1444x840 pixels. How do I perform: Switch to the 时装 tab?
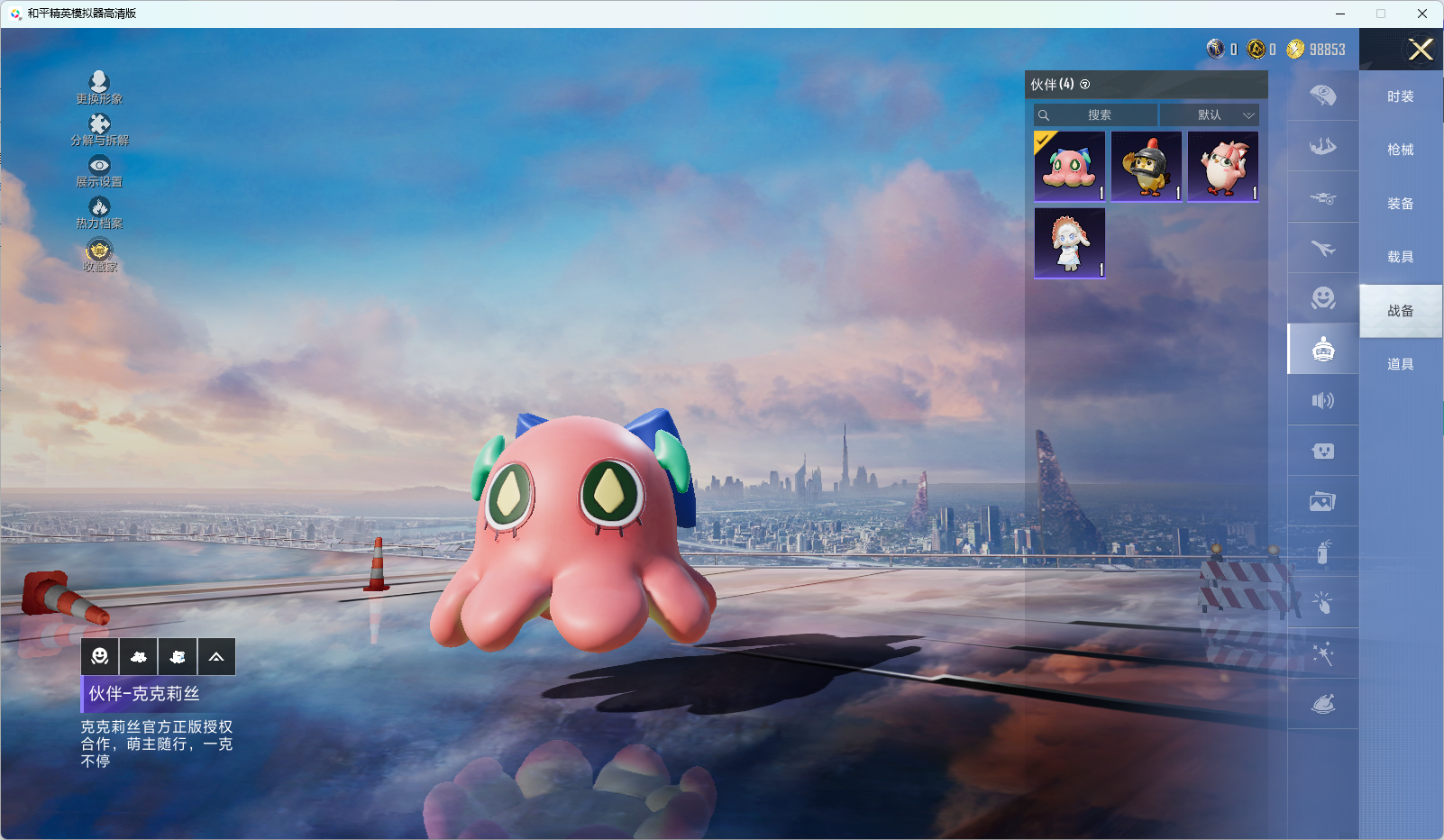[1400, 96]
